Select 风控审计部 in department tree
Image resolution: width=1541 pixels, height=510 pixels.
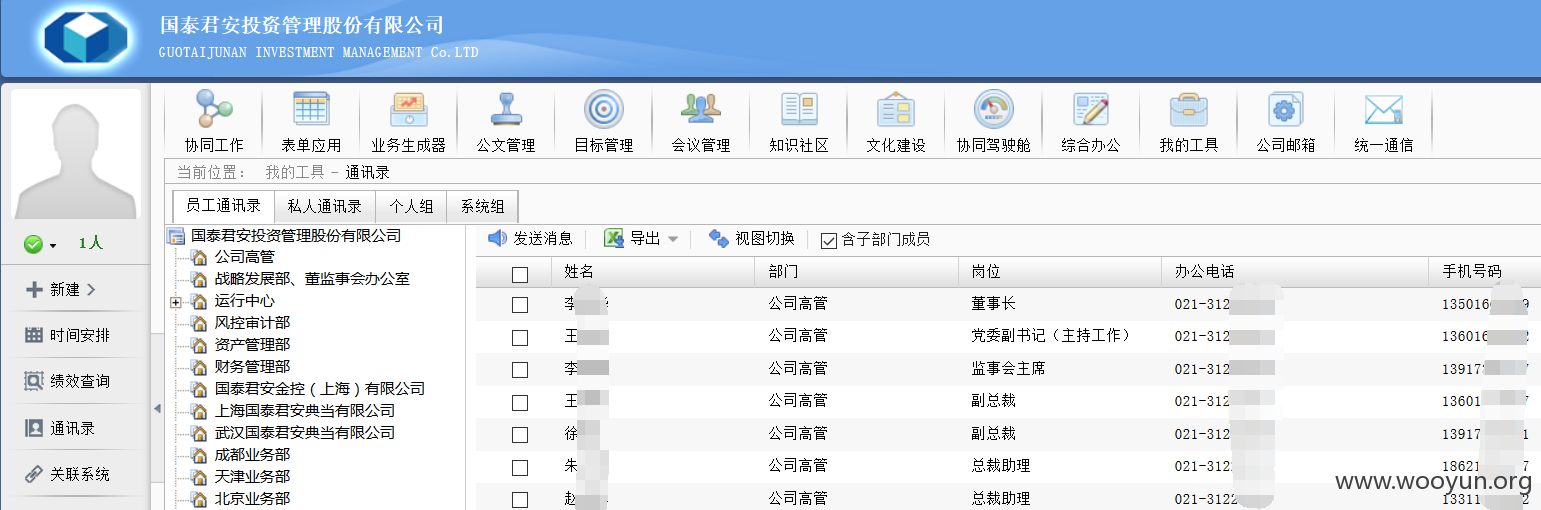coord(252,322)
